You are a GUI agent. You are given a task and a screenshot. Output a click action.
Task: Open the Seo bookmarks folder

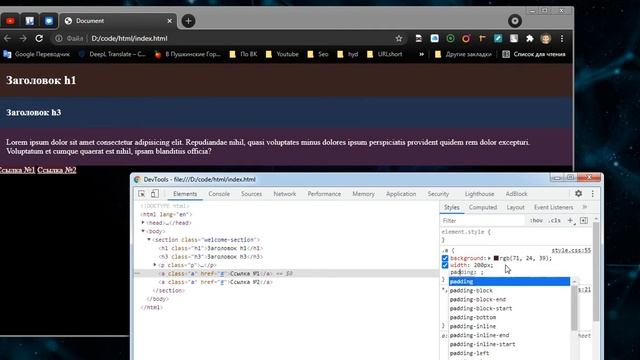click(318, 54)
